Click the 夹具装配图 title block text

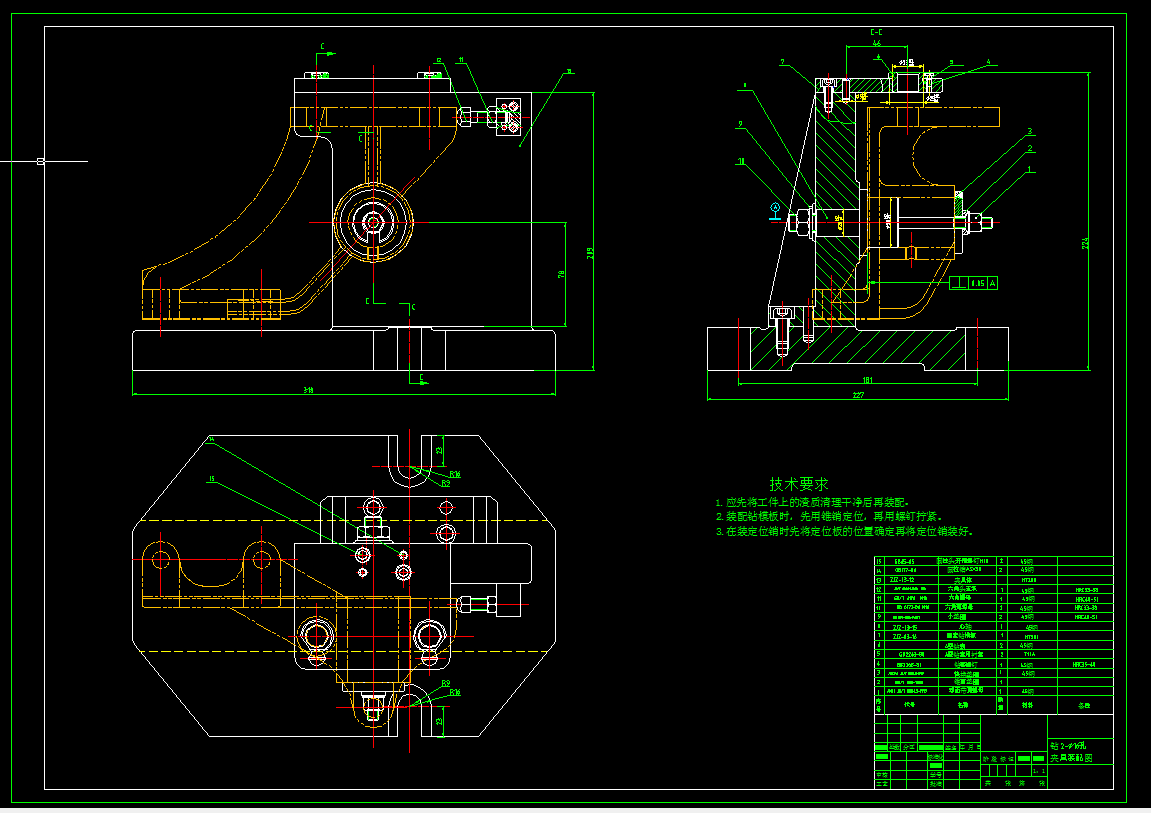pos(1072,758)
